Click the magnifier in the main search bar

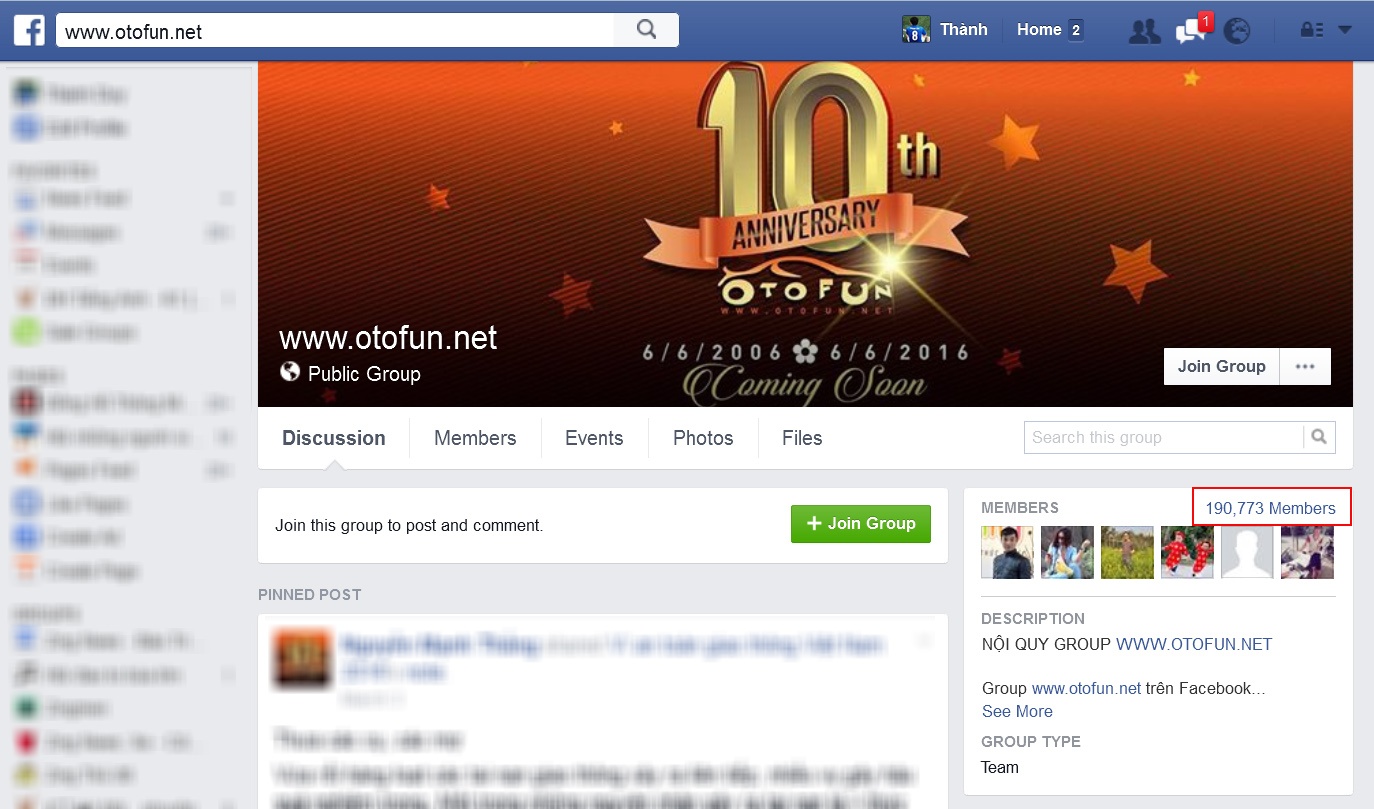tap(644, 29)
